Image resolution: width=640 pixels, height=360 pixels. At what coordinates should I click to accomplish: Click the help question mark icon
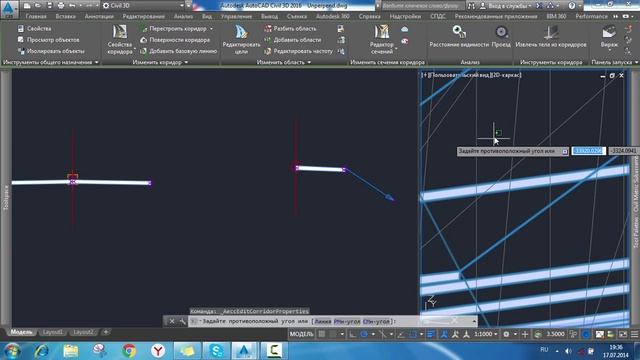pyautogui.click(x=572, y=6)
